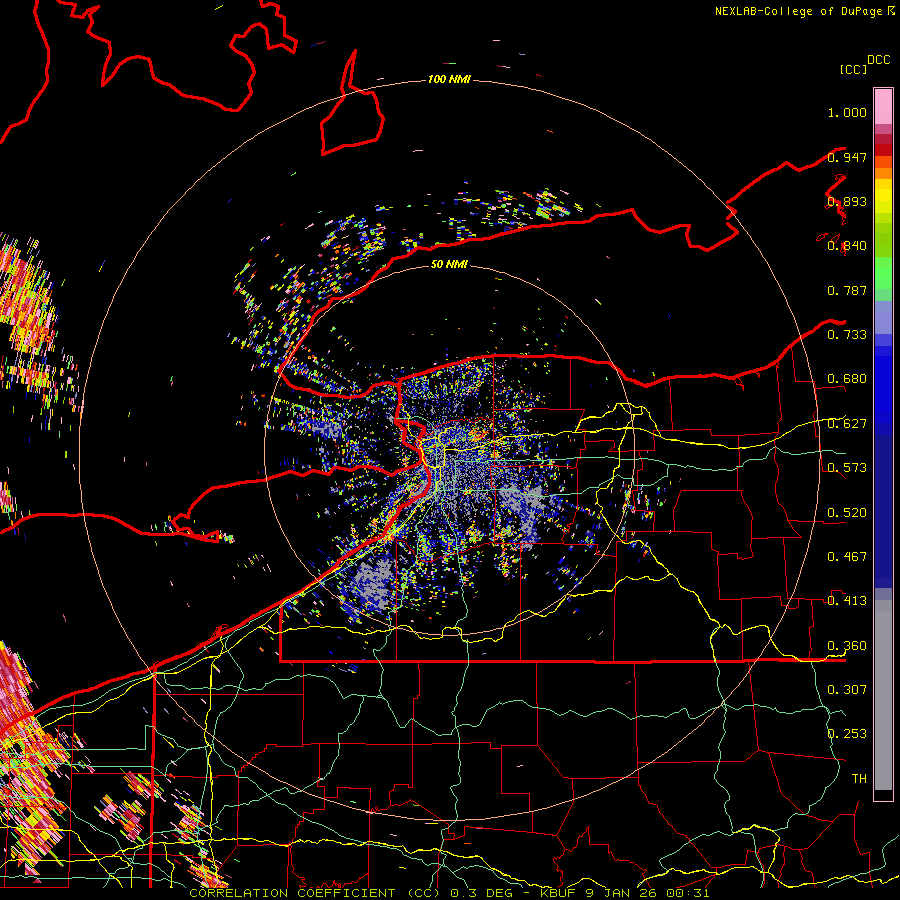Click the 0.627 colorbar value
This screenshot has width=900, height=900.
[x=847, y=424]
